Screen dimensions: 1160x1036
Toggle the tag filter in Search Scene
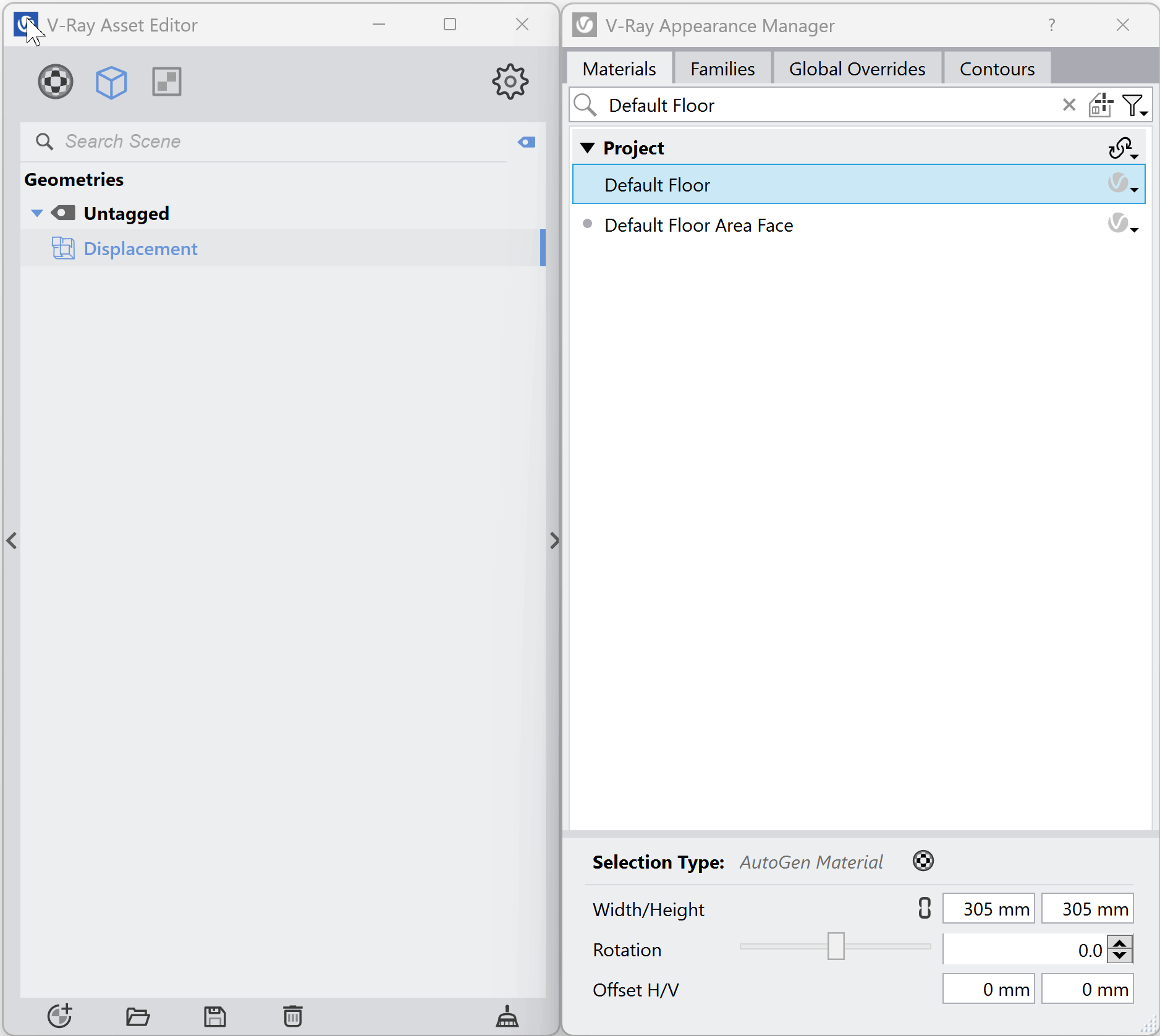click(x=527, y=142)
